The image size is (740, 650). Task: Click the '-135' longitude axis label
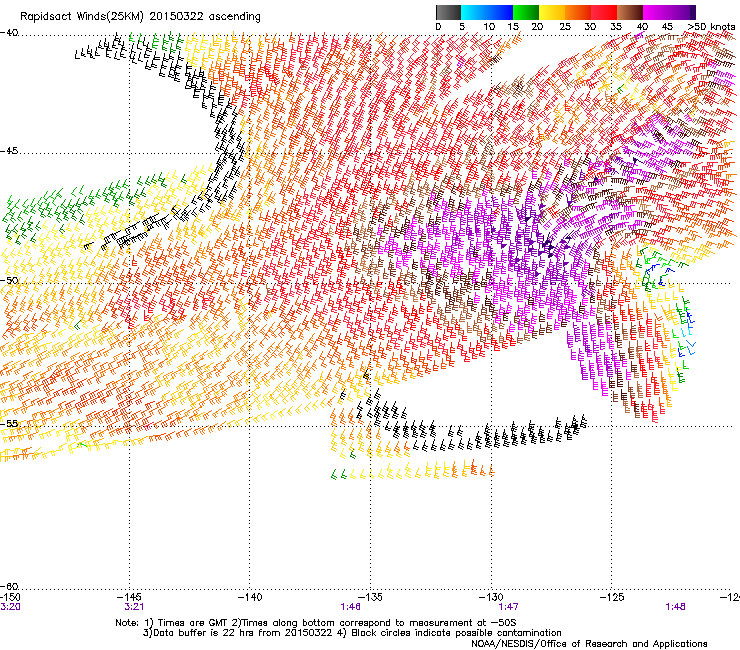(370, 597)
